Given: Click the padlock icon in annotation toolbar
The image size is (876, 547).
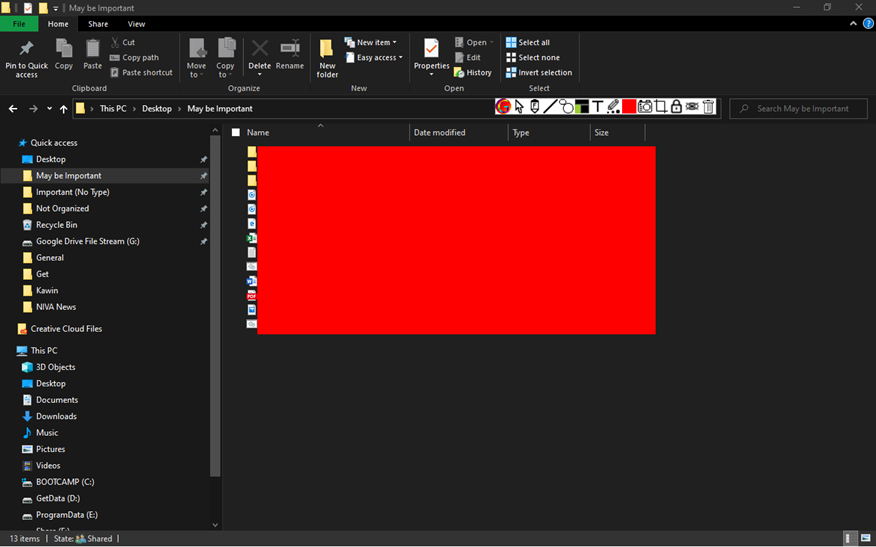Looking at the screenshot, I should click(x=676, y=107).
